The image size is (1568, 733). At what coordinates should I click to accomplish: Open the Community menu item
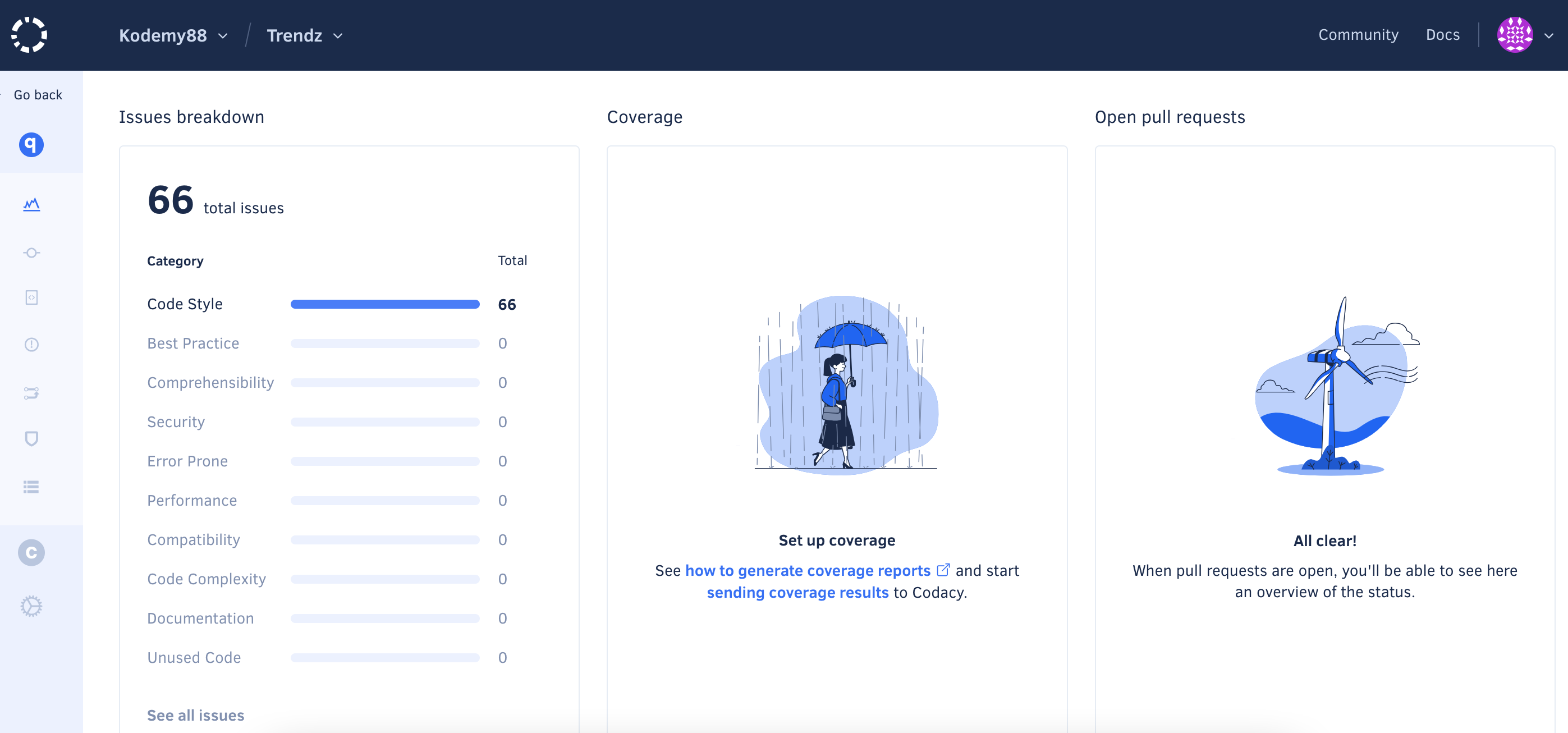(1358, 35)
